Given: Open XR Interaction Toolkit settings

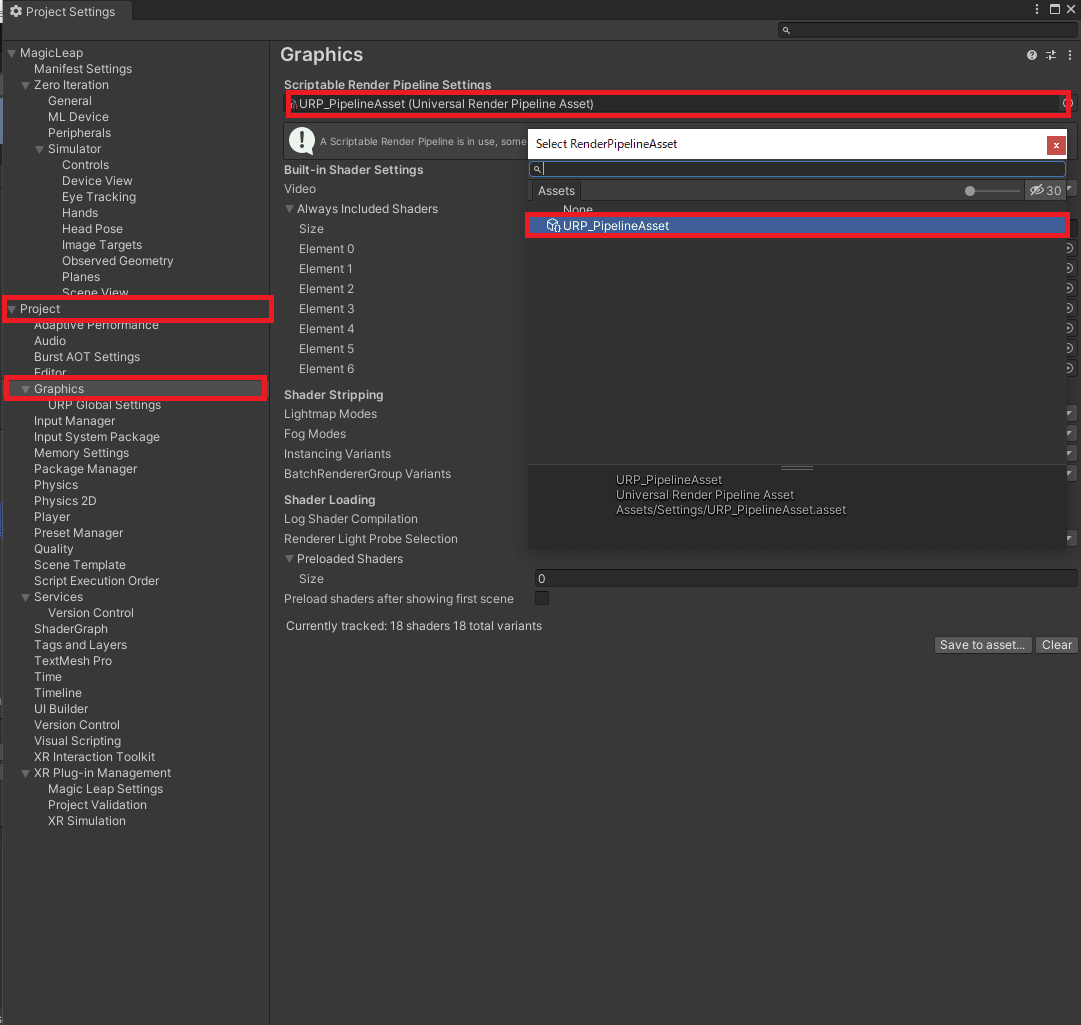Looking at the screenshot, I should (94, 757).
